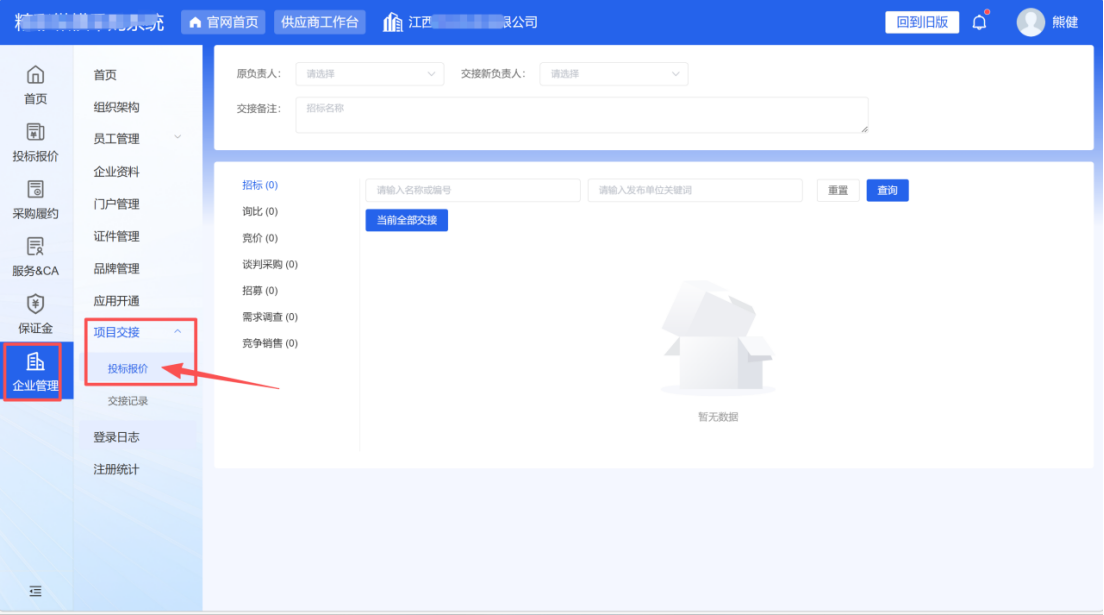
Task: Open 交接记录 in the submenu
Action: (x=128, y=401)
